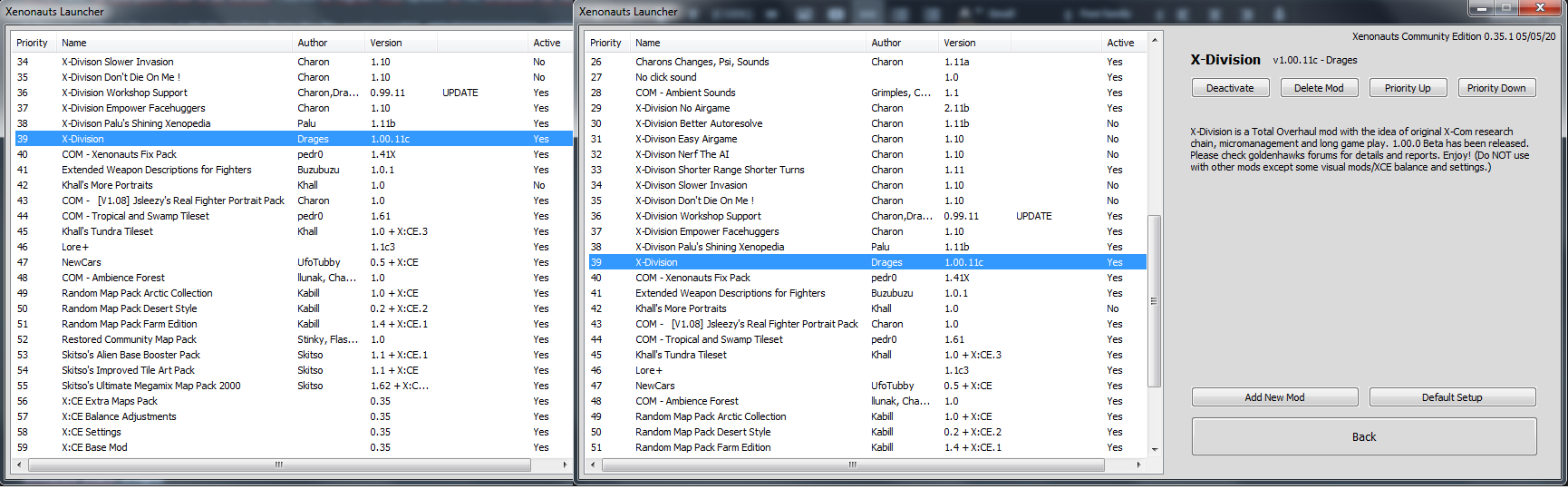
Task: Select 'X-Divison Slower Invasion' in left window
Action: [293, 62]
